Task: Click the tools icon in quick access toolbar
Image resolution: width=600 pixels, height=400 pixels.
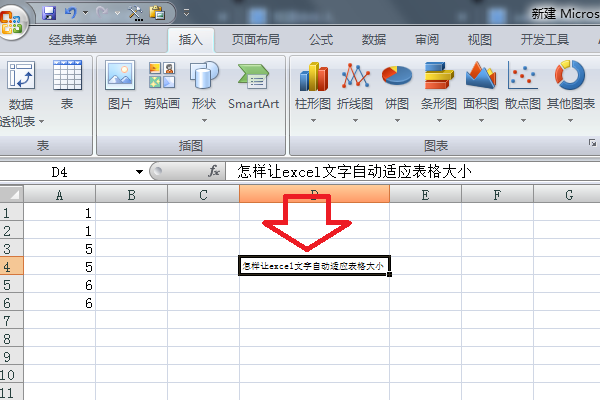Action: click(135, 13)
